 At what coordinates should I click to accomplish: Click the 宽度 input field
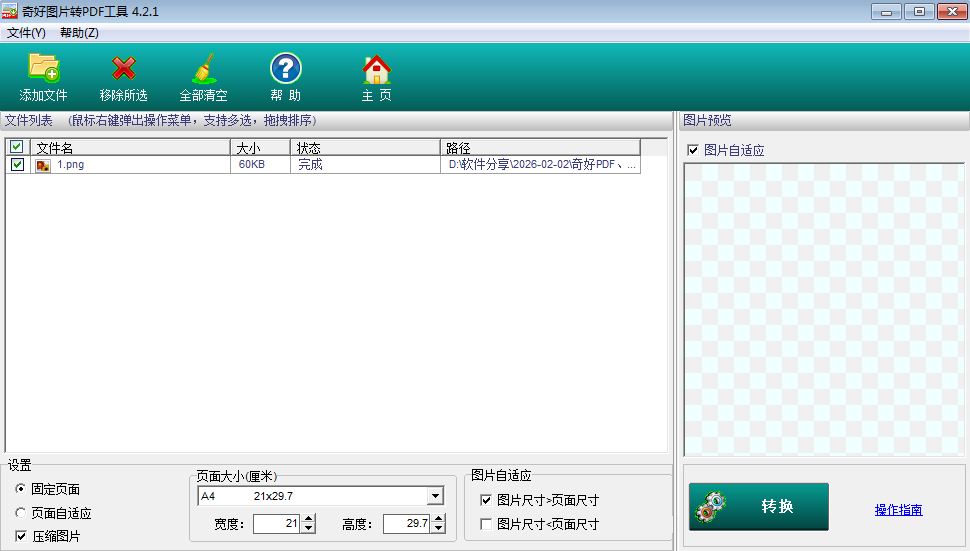276,523
